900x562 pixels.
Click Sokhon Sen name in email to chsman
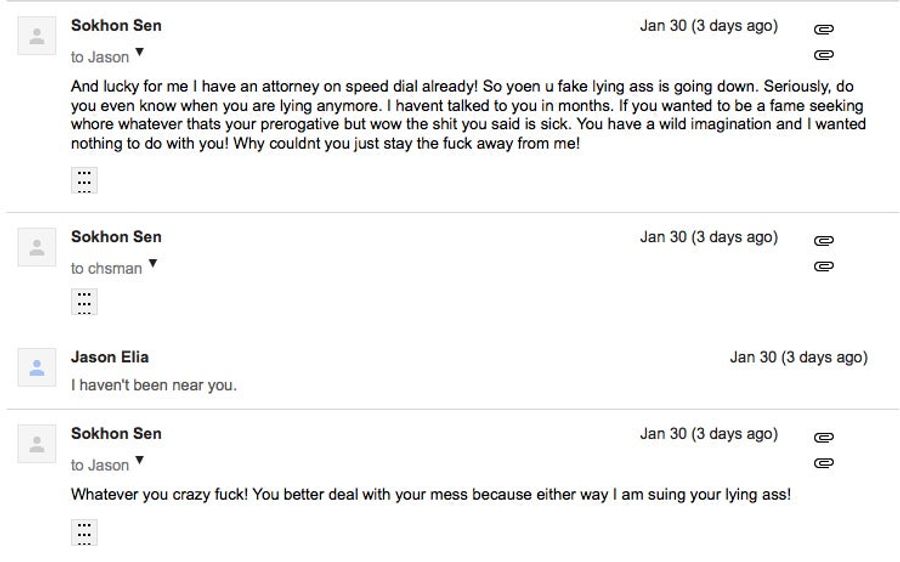pos(117,237)
